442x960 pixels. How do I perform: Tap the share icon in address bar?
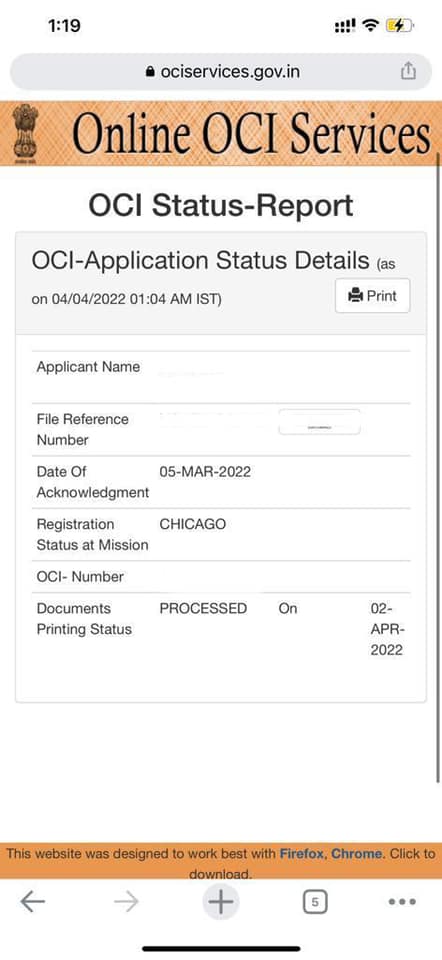click(x=408, y=71)
